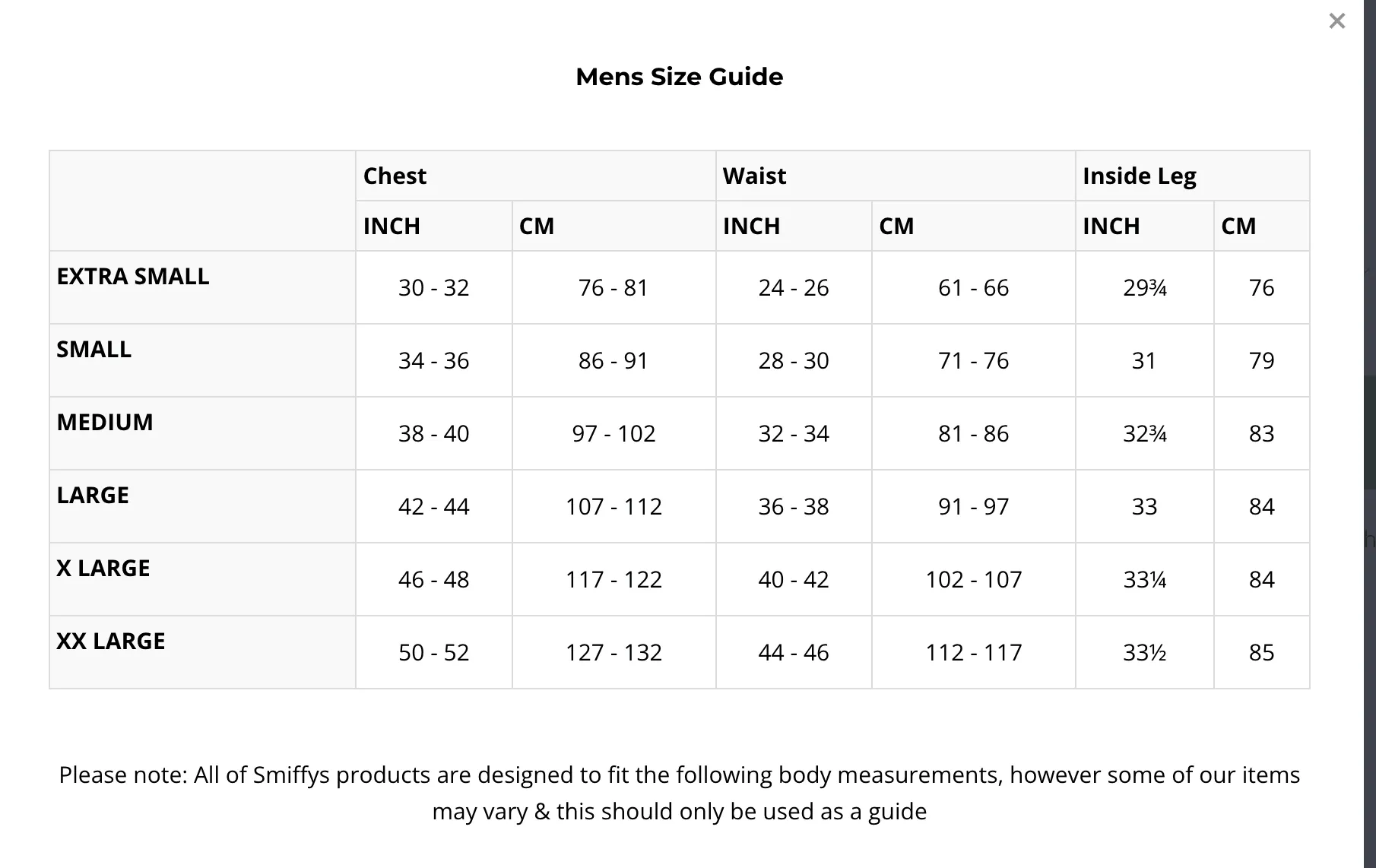
Task: Close the Mens Size Guide popup
Action: (1336, 21)
